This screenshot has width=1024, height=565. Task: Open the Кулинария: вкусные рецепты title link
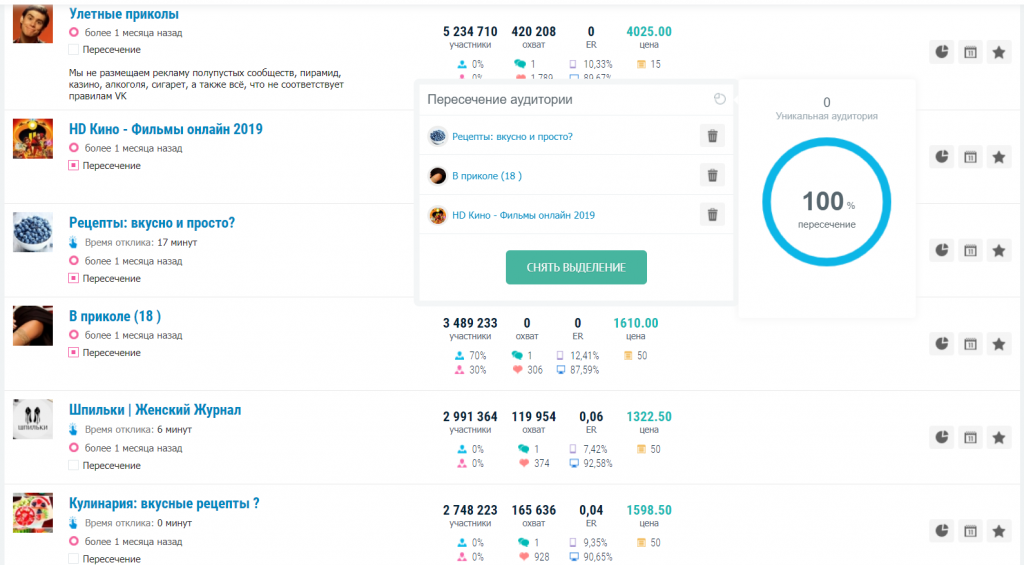(x=164, y=504)
